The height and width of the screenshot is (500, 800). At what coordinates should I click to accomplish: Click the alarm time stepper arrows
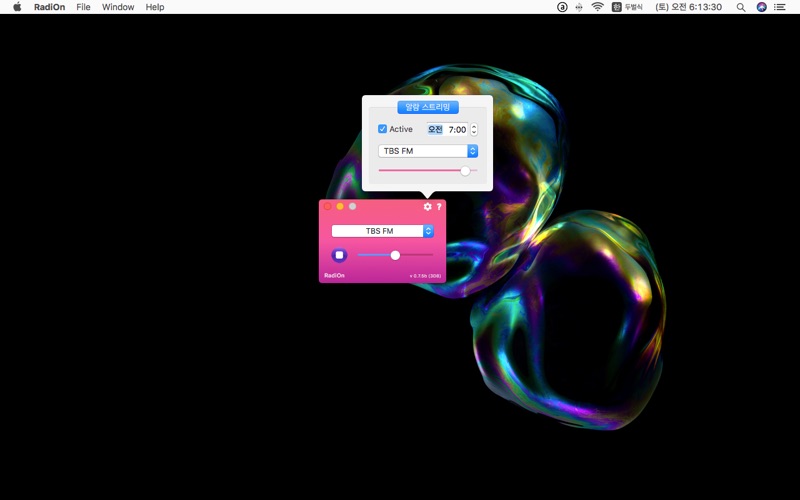tap(474, 130)
